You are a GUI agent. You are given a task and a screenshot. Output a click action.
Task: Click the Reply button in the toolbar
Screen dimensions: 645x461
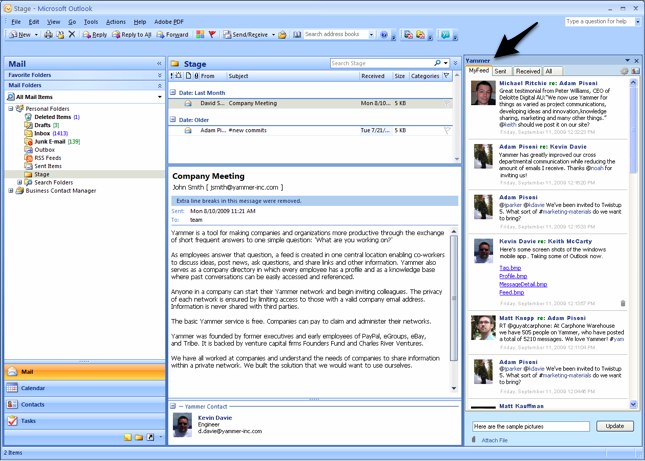click(95, 35)
